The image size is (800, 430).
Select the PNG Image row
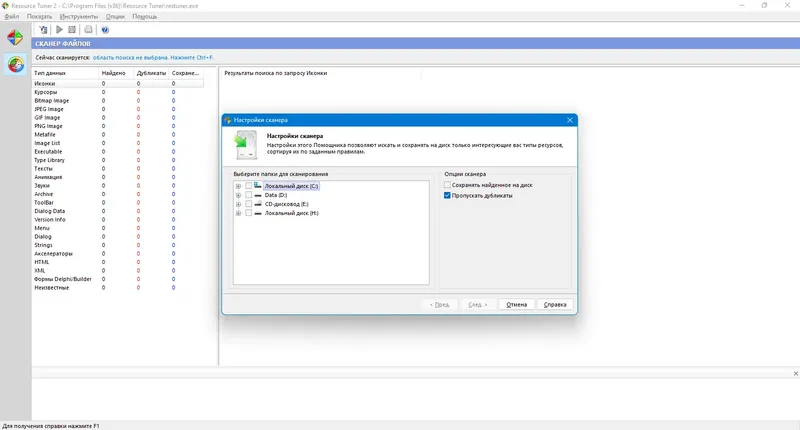point(117,126)
